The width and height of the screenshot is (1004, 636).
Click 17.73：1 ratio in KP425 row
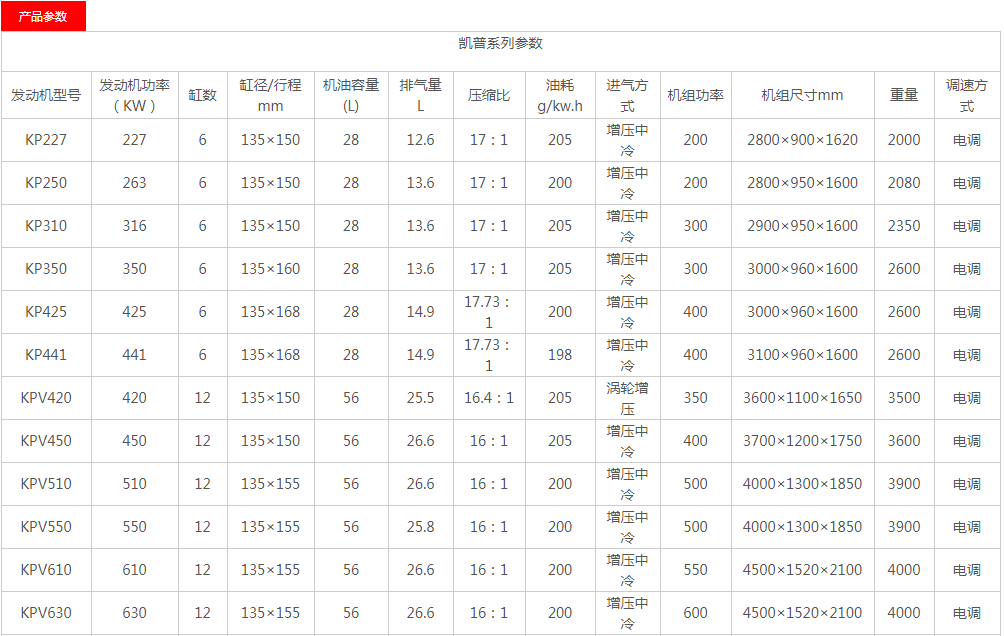click(x=489, y=312)
